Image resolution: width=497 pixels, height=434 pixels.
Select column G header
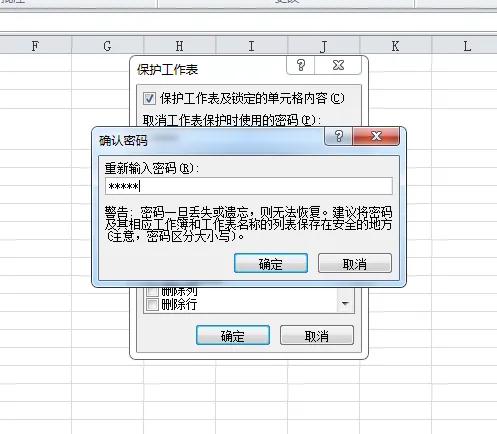tap(107, 46)
